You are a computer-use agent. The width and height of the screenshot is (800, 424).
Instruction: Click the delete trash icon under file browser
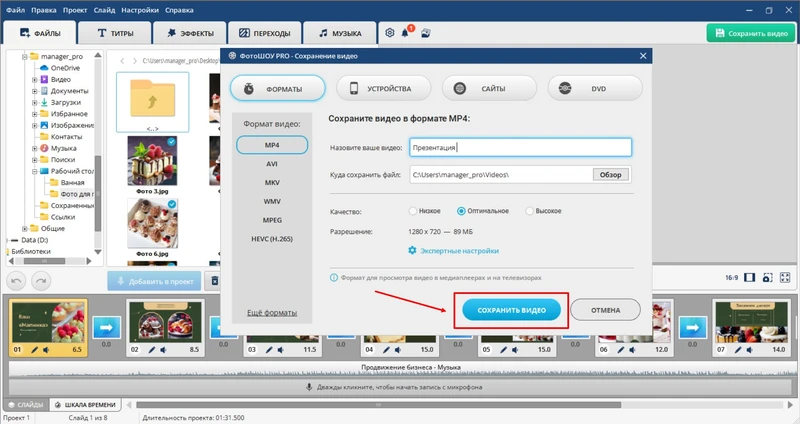coord(215,281)
